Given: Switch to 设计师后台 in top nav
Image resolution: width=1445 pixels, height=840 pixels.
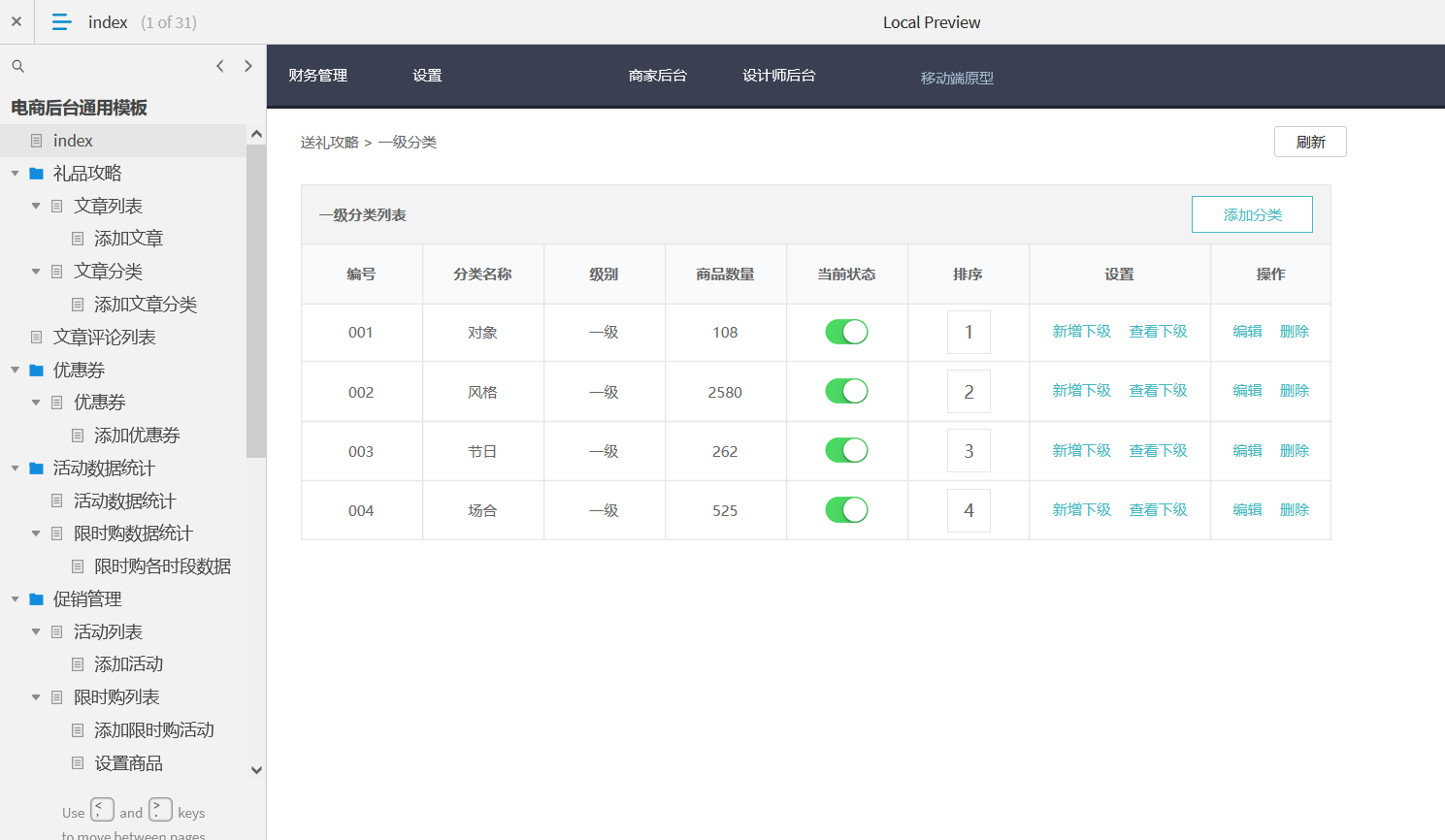Looking at the screenshot, I should 778,76.
